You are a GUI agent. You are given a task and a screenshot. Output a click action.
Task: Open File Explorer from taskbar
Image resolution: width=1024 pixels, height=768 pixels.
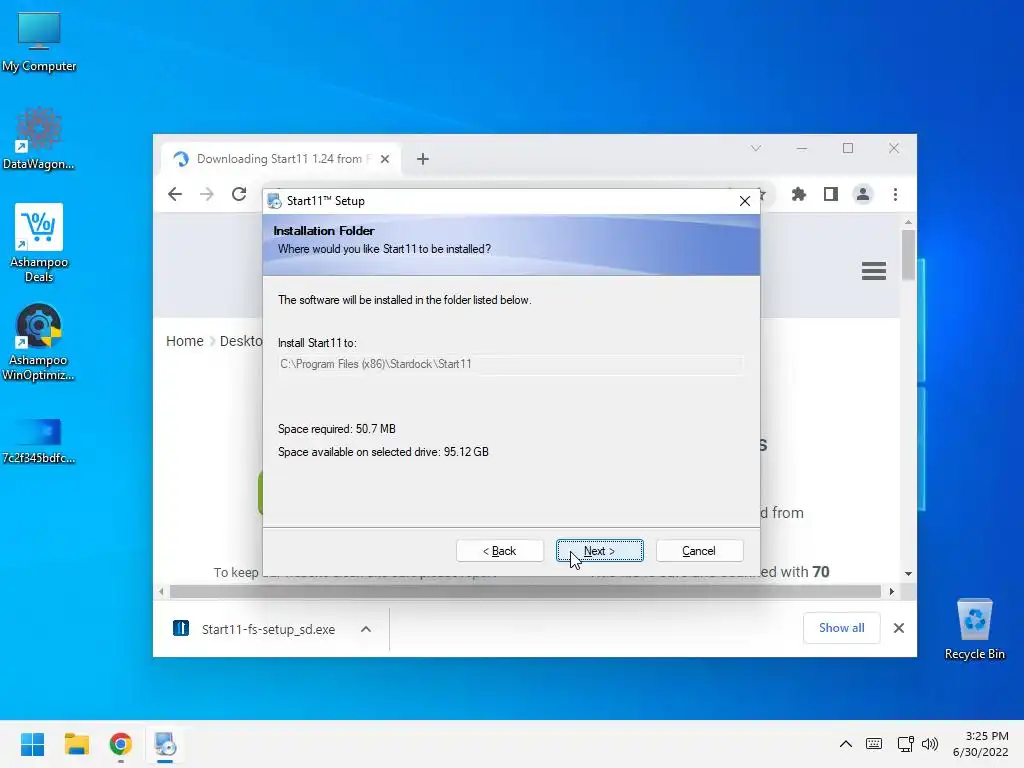(76, 744)
